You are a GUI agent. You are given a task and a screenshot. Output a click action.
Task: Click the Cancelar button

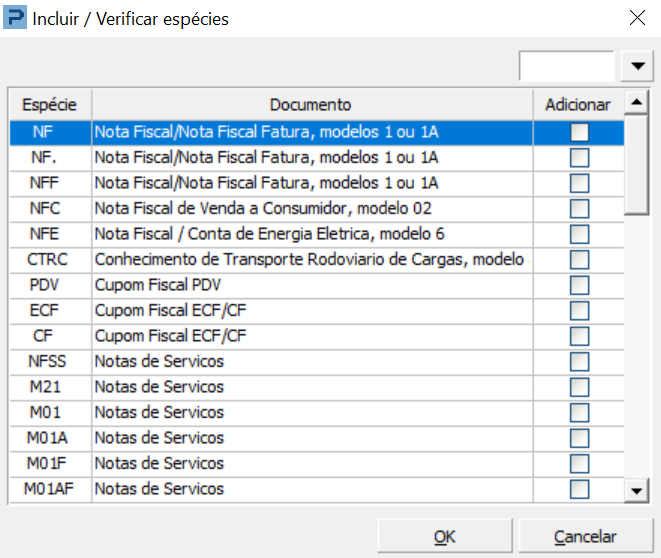[585, 537]
